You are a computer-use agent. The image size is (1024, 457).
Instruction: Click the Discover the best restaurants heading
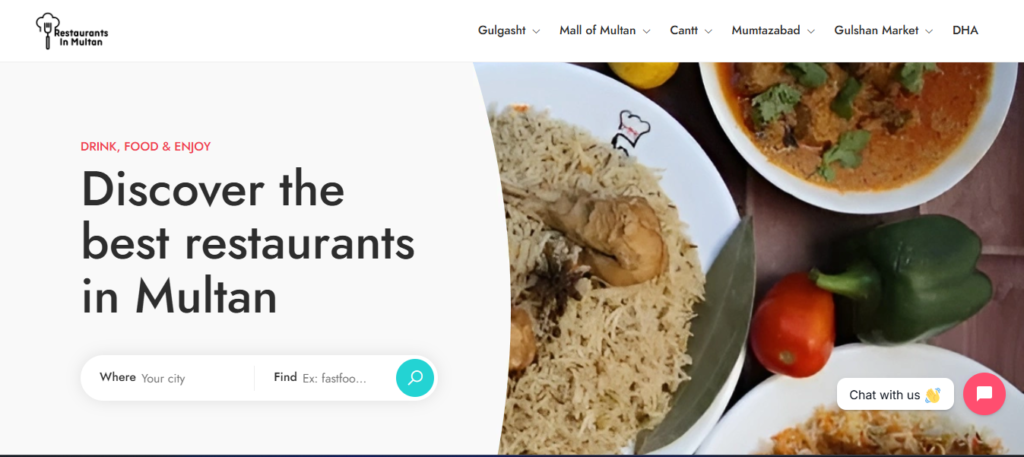point(248,243)
